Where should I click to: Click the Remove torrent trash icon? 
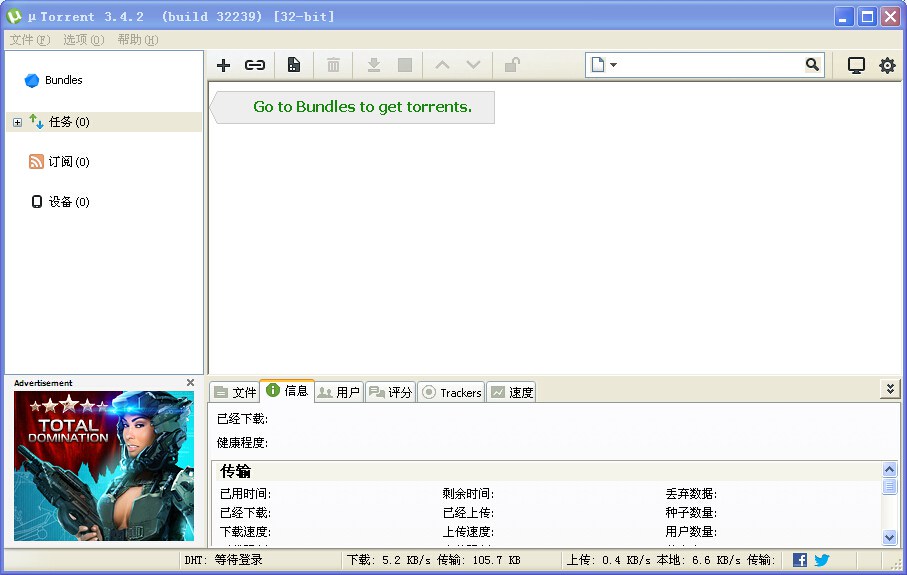pos(333,65)
